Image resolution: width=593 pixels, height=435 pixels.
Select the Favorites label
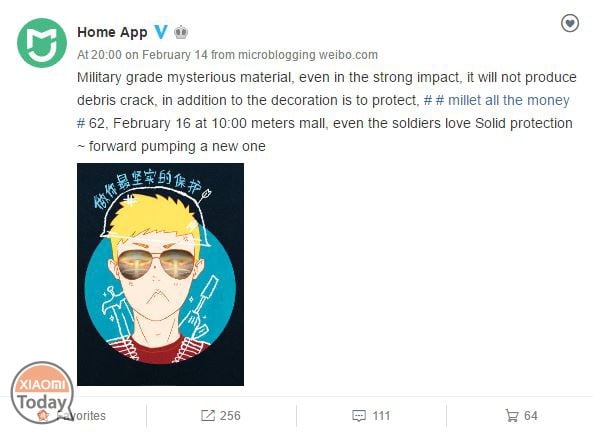point(81,416)
